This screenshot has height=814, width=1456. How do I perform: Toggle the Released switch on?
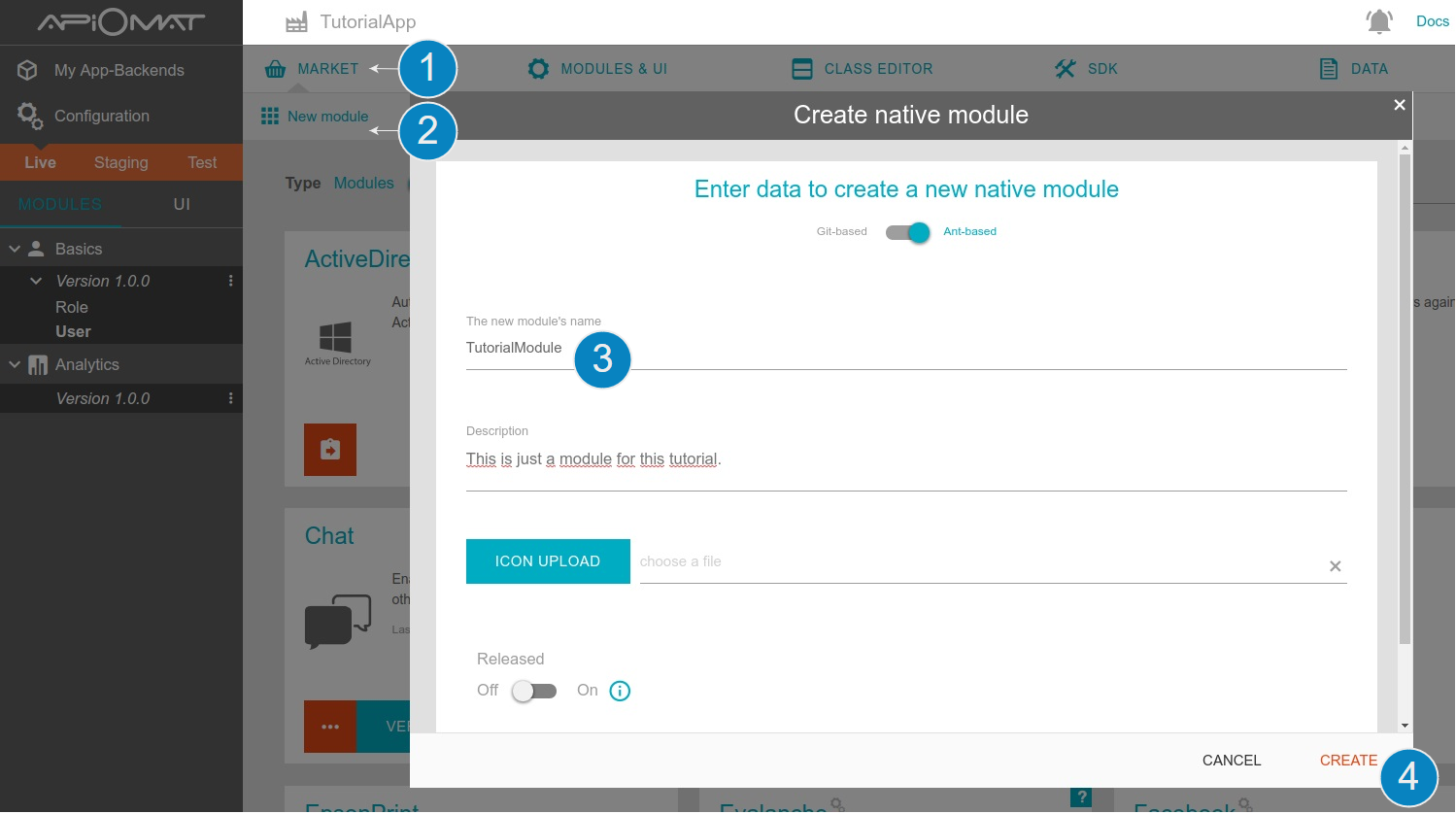pos(534,691)
